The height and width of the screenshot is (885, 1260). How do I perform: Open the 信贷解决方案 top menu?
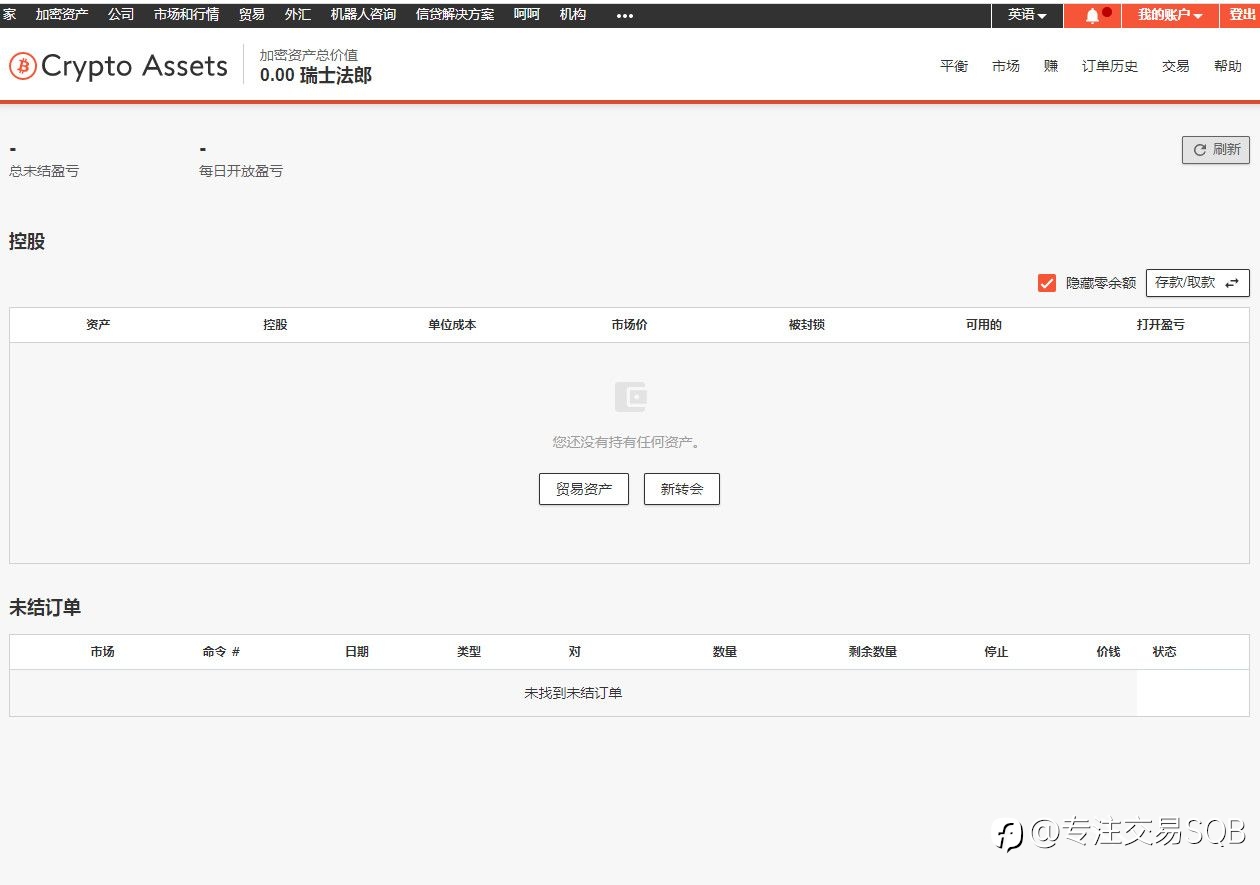(x=455, y=15)
